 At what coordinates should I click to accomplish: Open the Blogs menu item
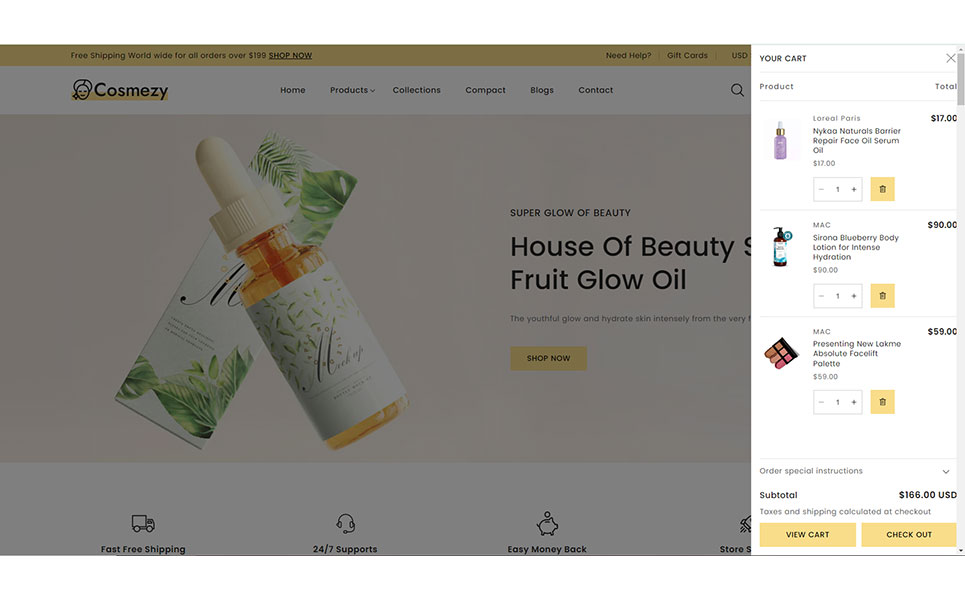click(542, 90)
